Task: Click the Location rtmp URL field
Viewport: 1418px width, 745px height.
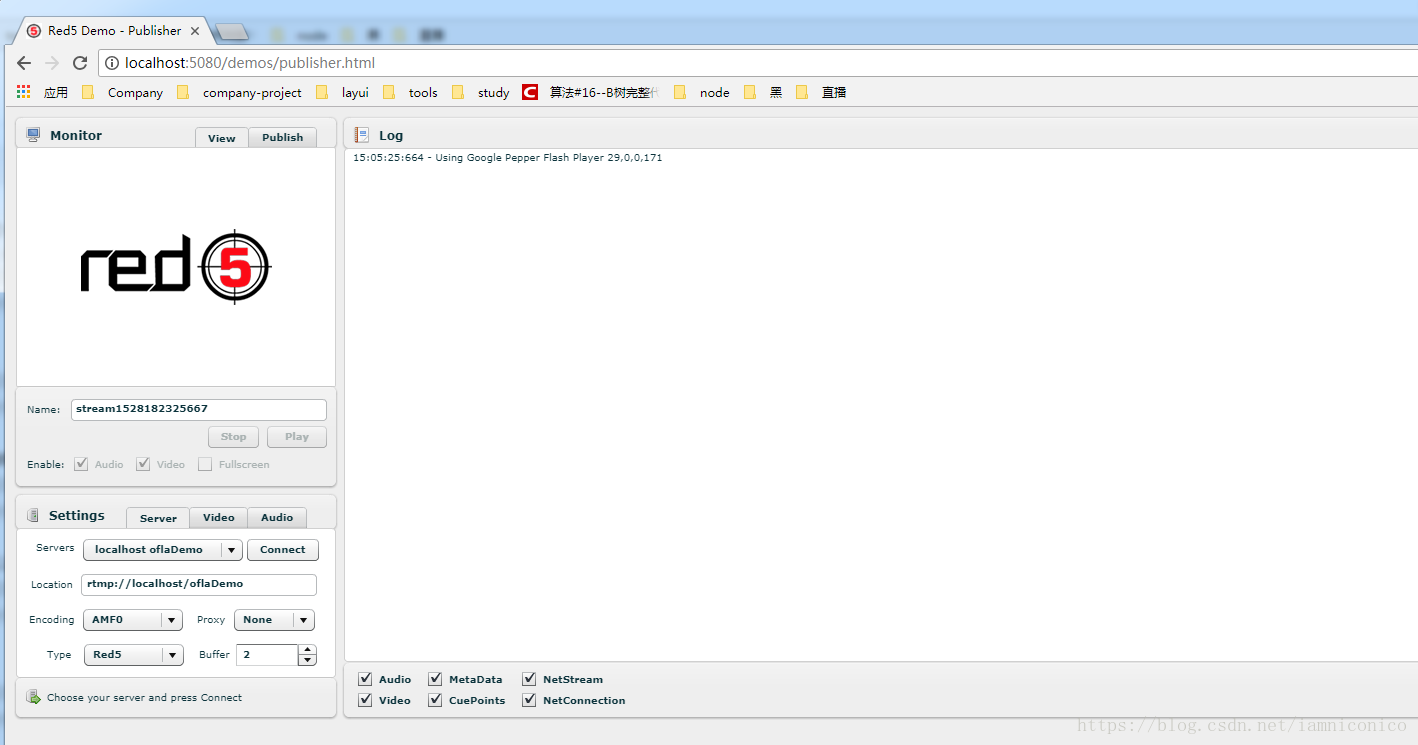Action: tap(199, 585)
